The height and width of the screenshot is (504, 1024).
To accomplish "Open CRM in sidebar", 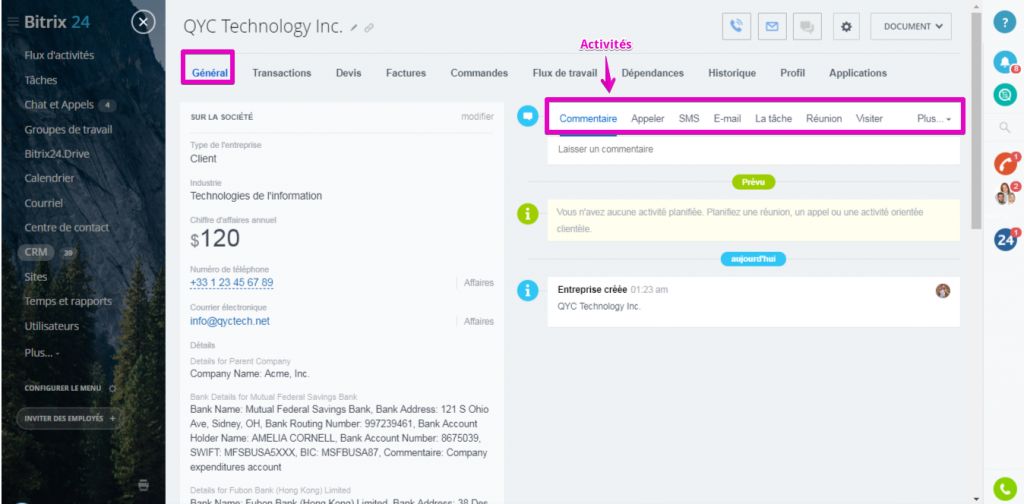I will click(x=36, y=252).
